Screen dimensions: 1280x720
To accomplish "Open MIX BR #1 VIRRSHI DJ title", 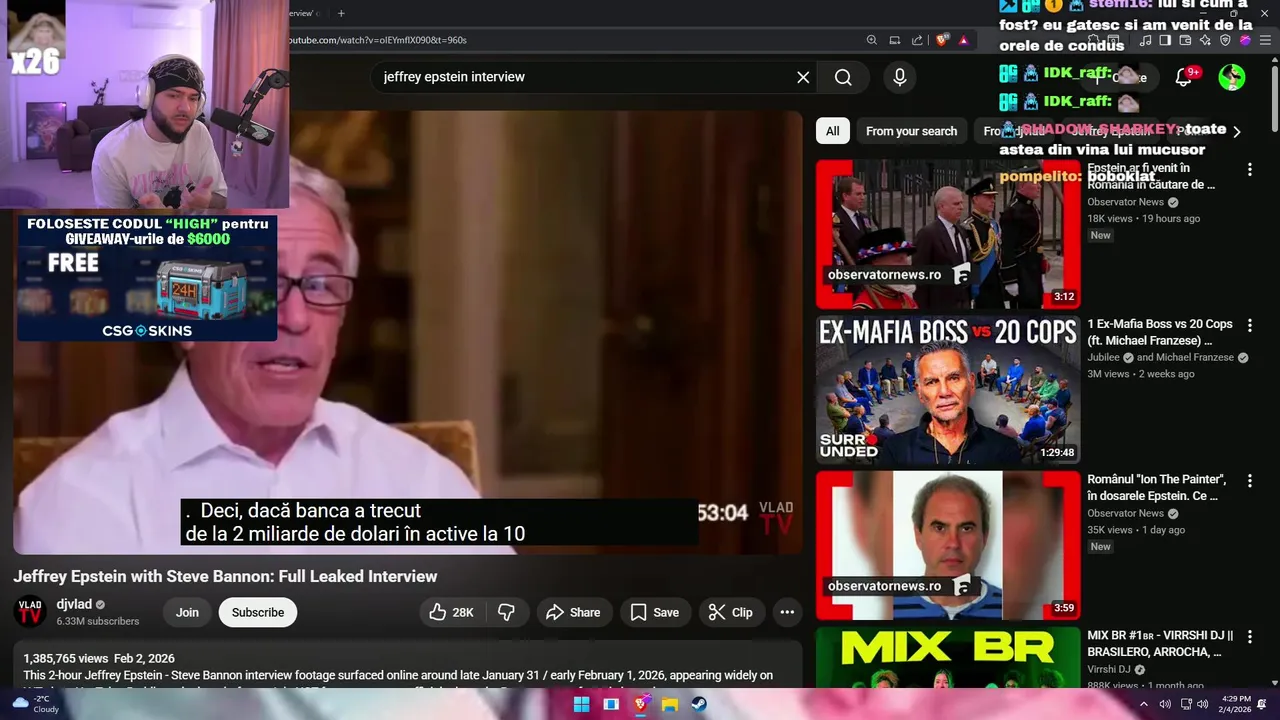I will click(x=1160, y=644).
